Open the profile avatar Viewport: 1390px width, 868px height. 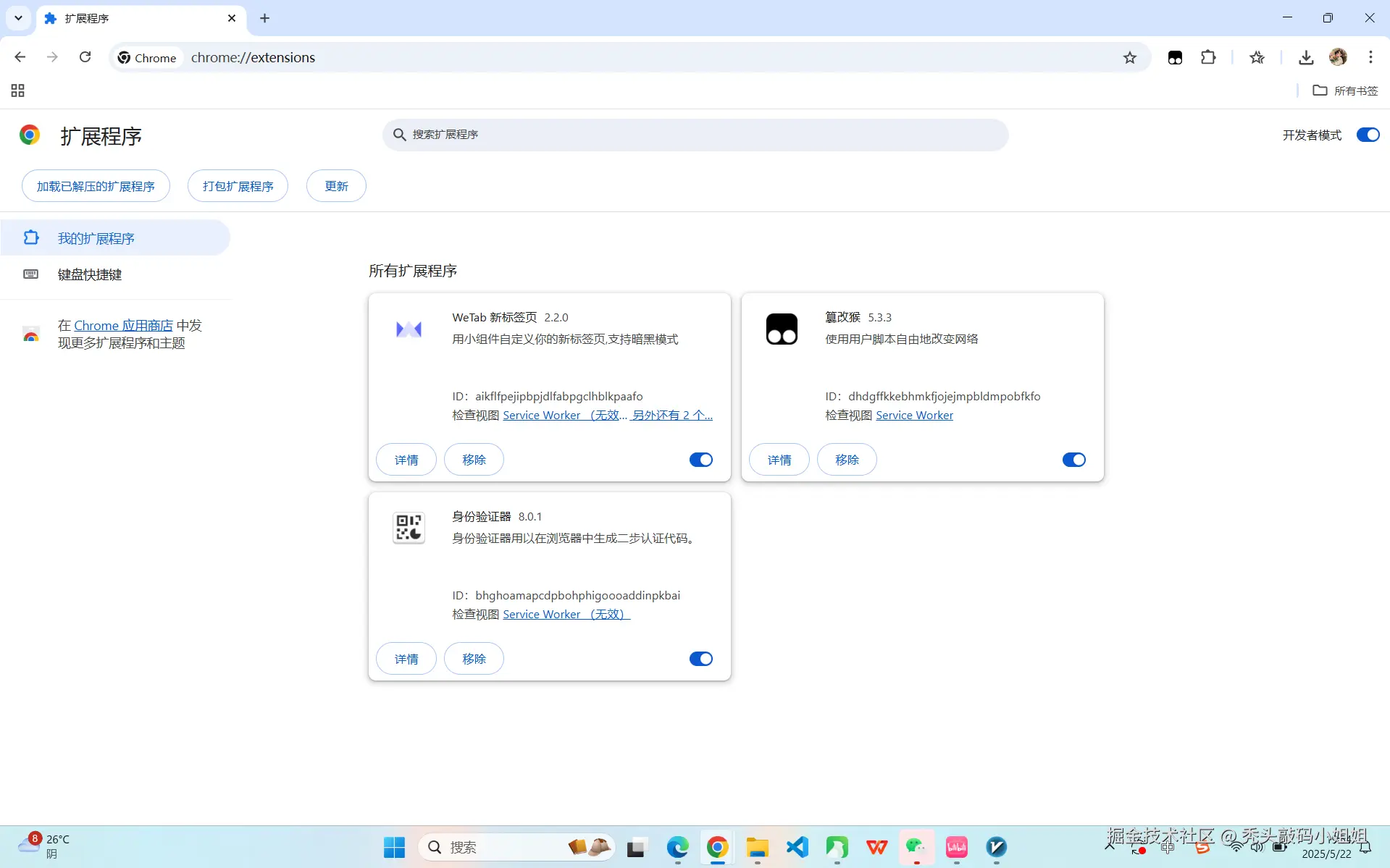[x=1338, y=57]
